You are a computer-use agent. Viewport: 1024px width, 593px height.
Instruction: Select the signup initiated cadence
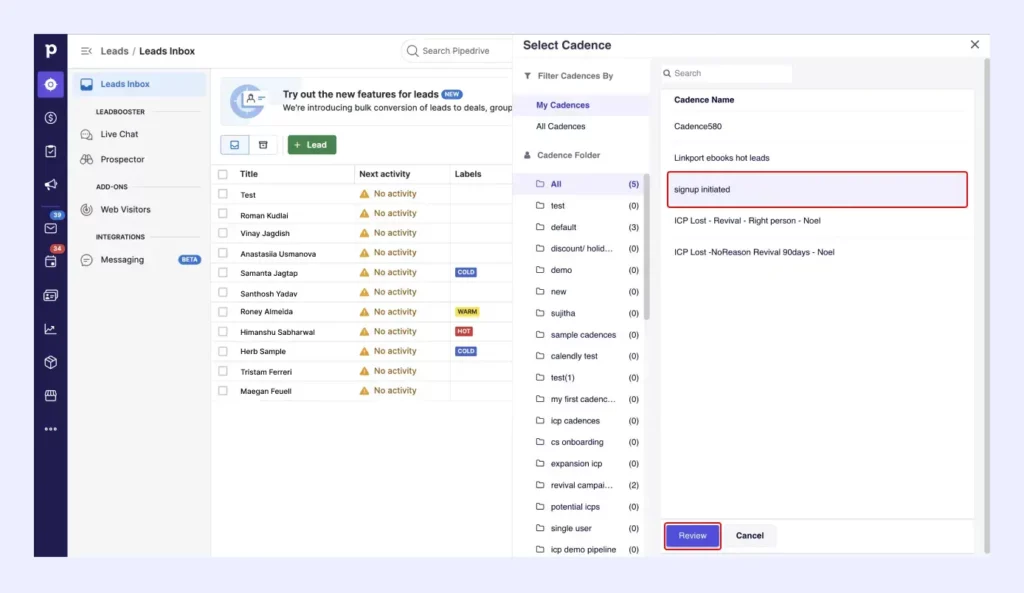point(817,189)
